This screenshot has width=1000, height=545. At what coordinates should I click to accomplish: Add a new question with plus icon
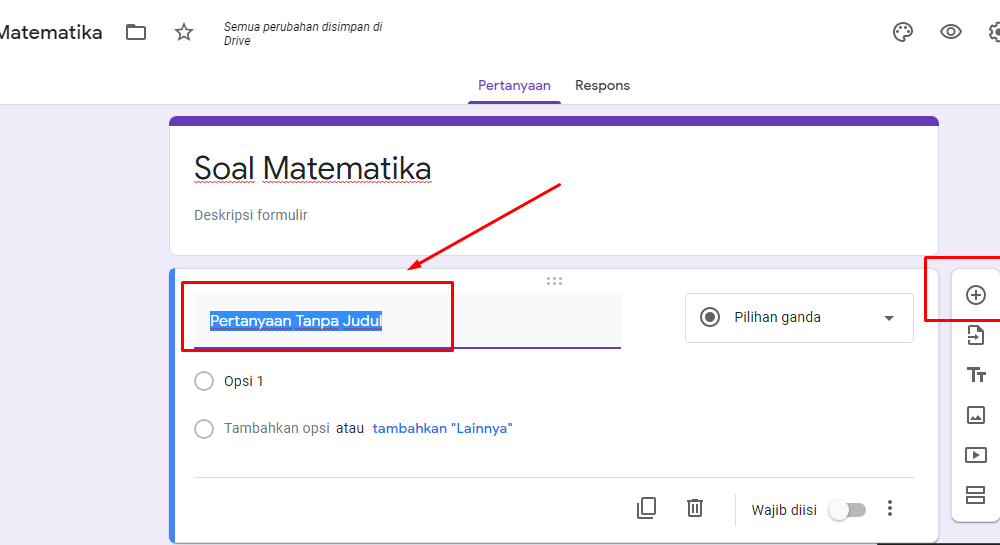[x=975, y=295]
